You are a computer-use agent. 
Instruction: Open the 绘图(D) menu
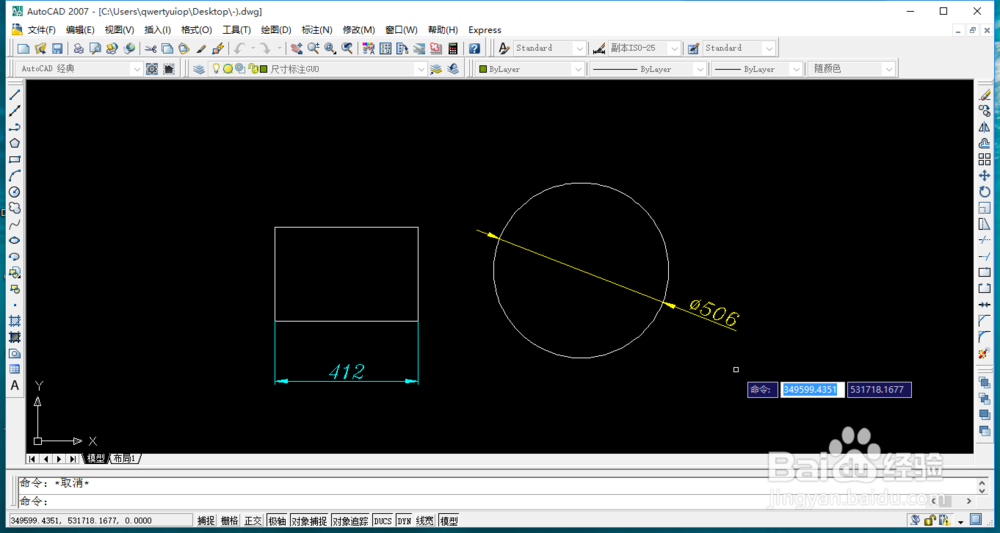point(276,30)
